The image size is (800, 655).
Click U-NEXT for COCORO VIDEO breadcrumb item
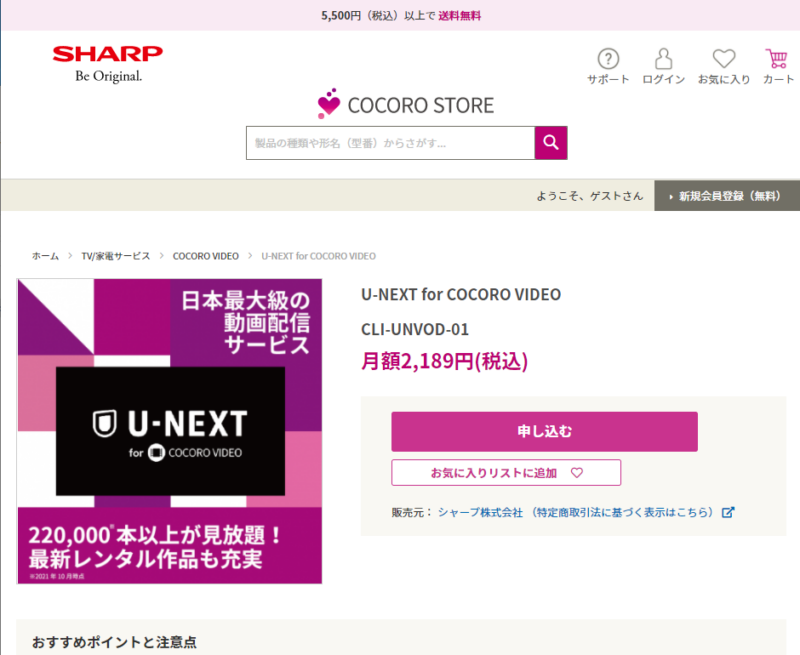(x=318, y=256)
